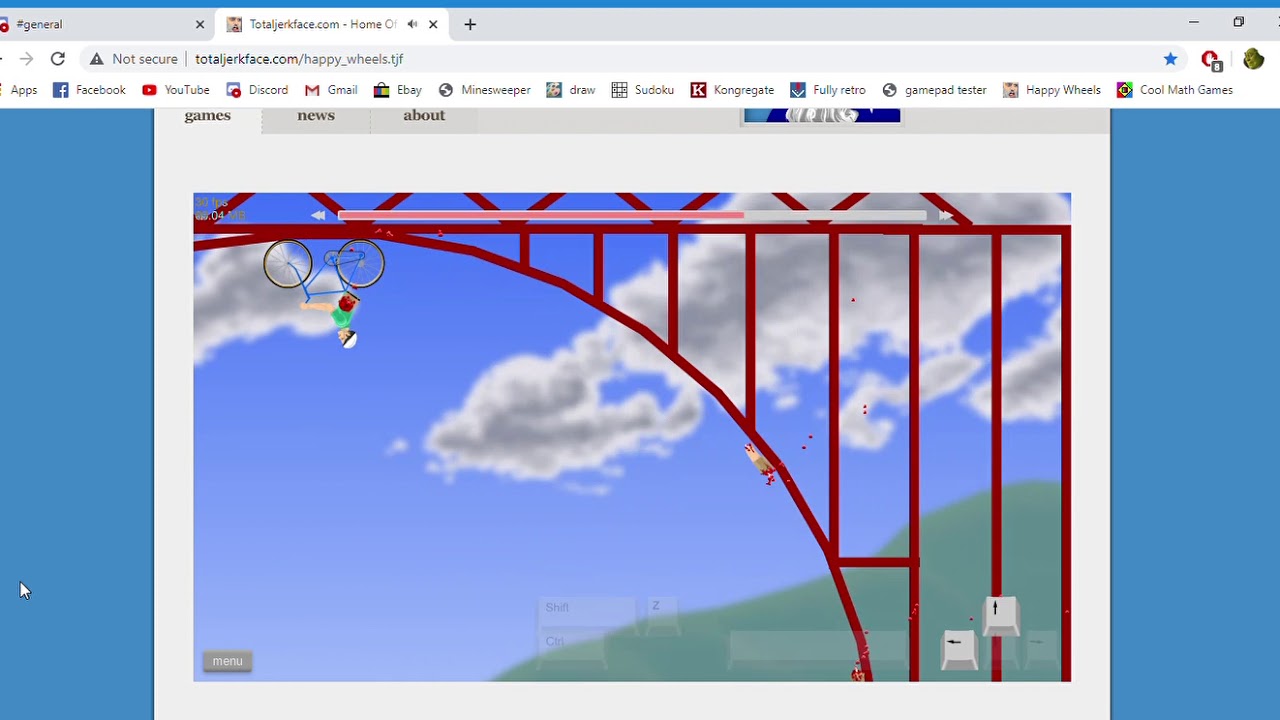This screenshot has width=1280, height=720.
Task: Click the replay rewind arrows
Action: [x=318, y=215]
